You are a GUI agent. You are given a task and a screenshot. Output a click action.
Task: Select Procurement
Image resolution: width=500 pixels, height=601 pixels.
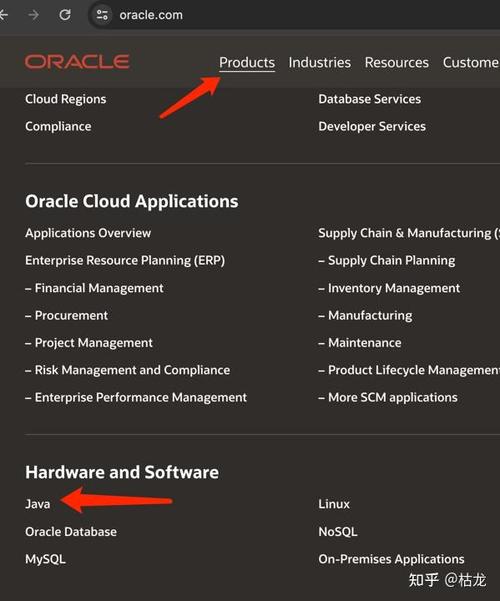66,315
